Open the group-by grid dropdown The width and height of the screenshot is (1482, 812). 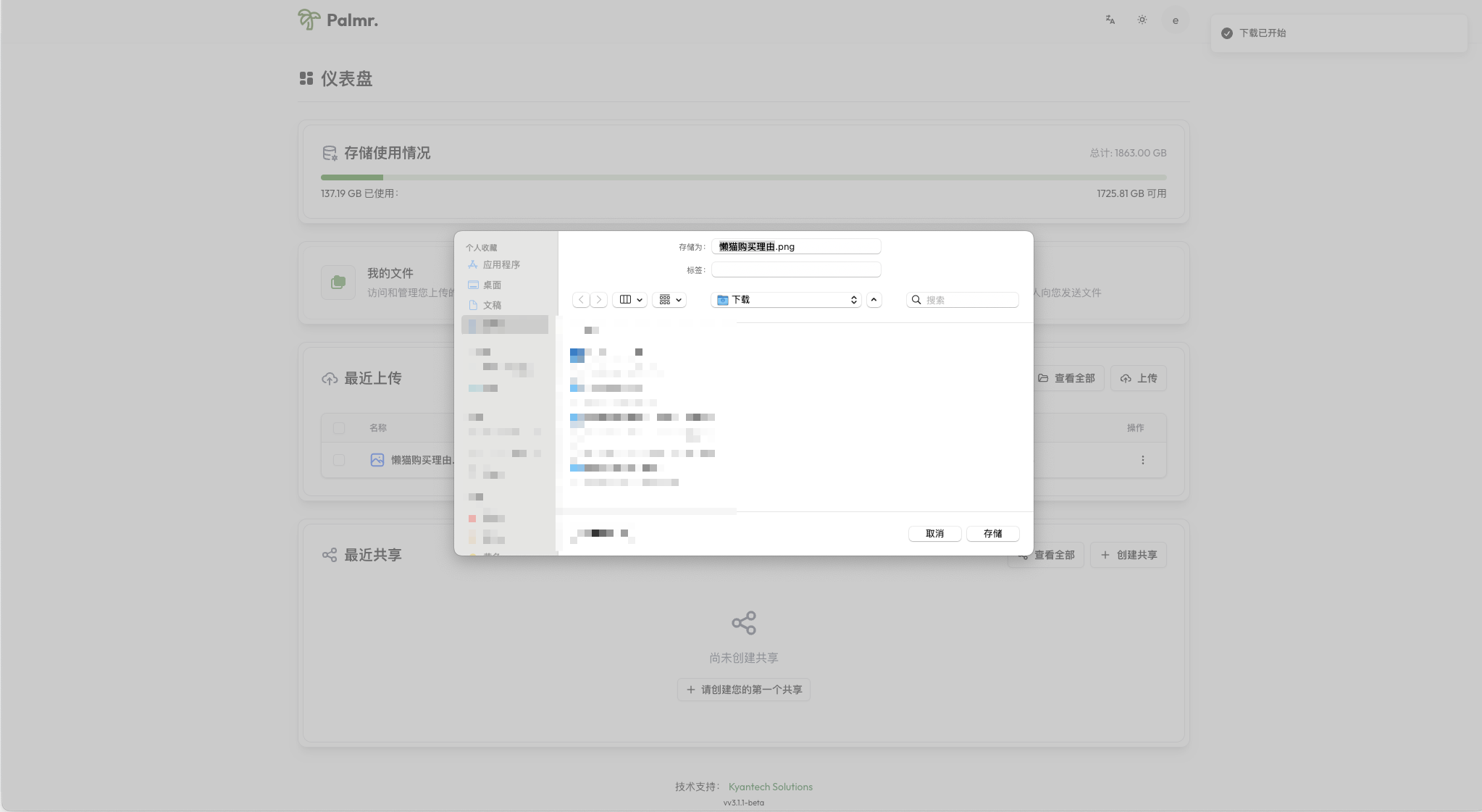click(x=670, y=300)
